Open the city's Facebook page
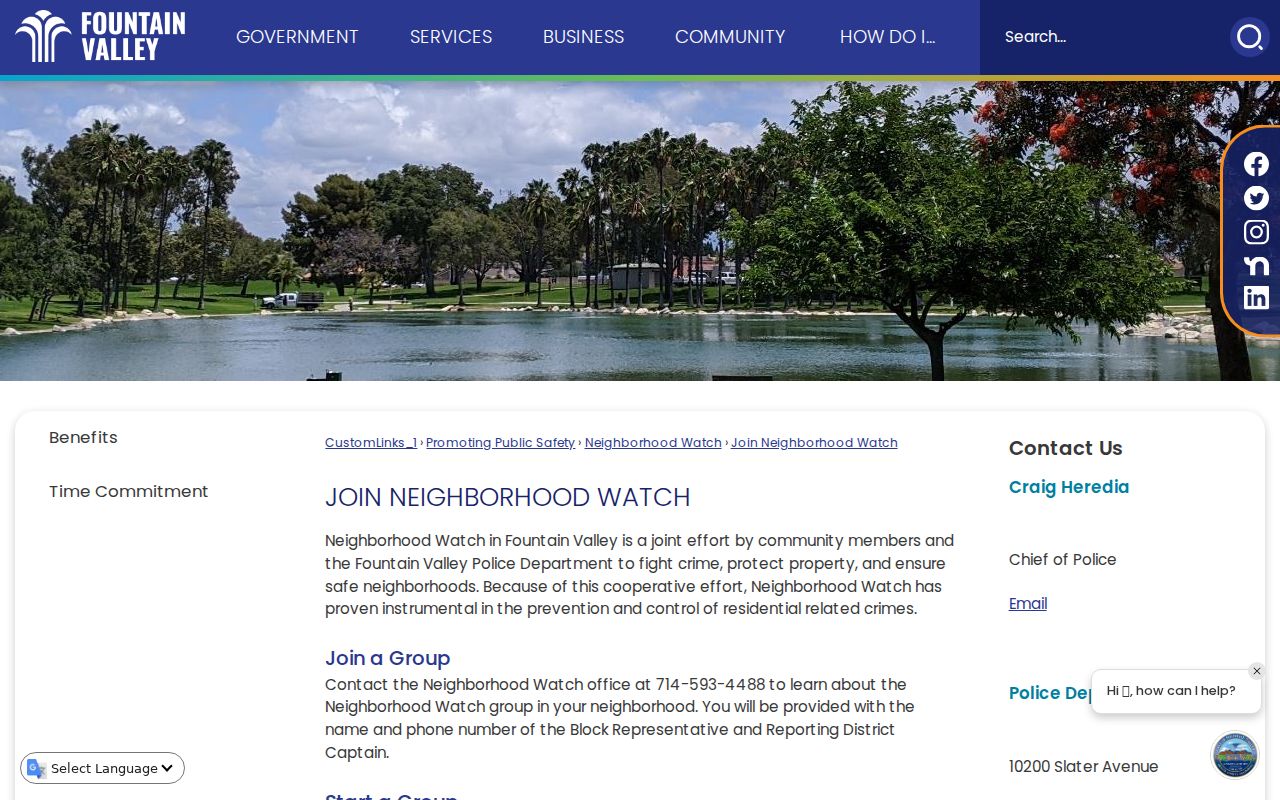The width and height of the screenshot is (1280, 800). click(x=1256, y=164)
